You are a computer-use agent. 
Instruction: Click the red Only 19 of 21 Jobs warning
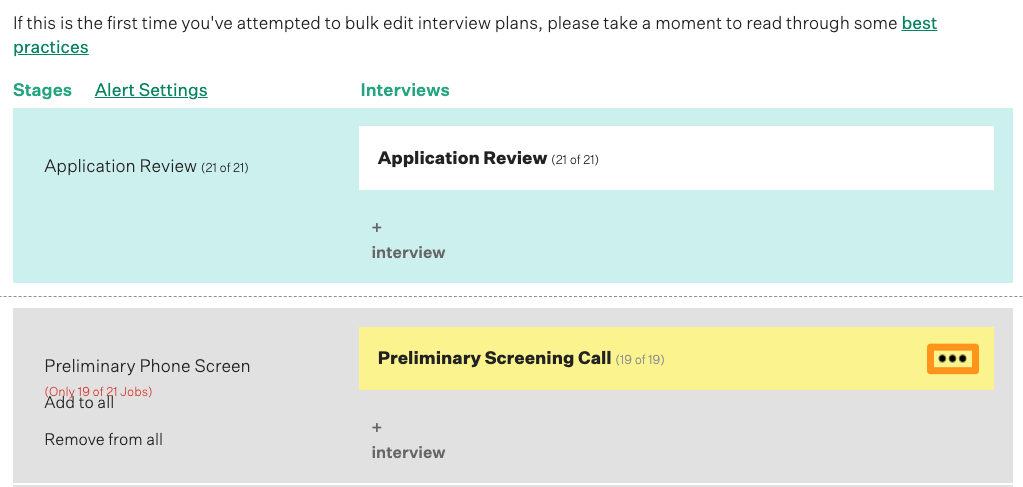click(x=98, y=391)
